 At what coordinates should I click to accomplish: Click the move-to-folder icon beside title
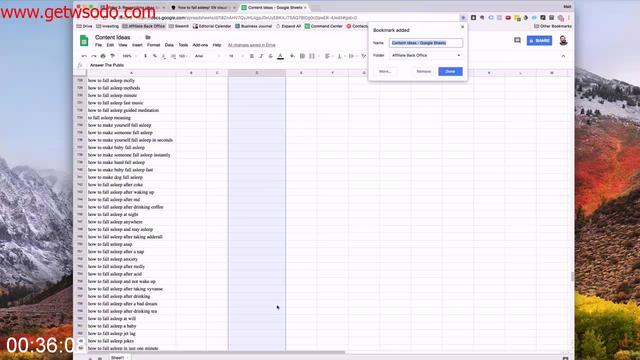click(x=148, y=37)
